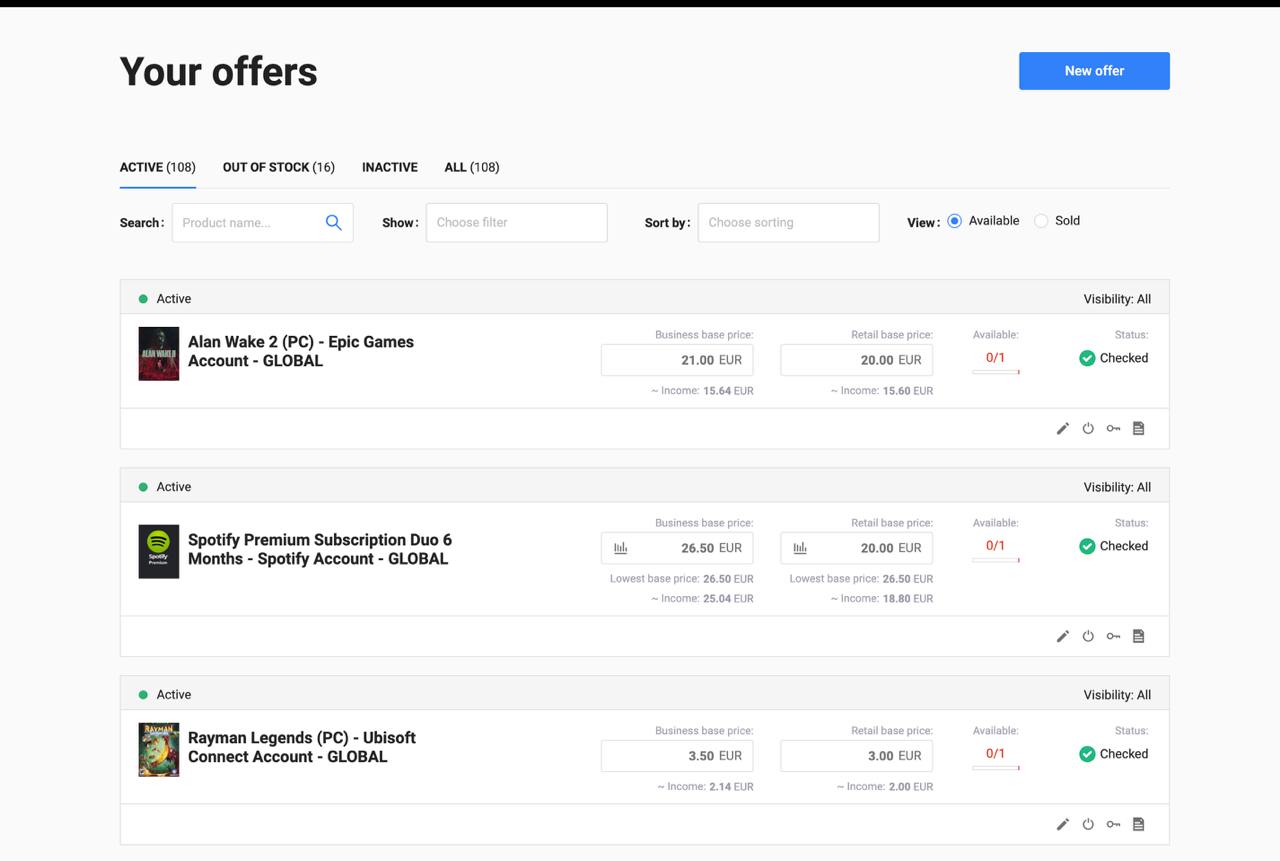Click the power icon on Alan Wake 2 offer
Screen dimensions: 1280x861
click(1088, 429)
